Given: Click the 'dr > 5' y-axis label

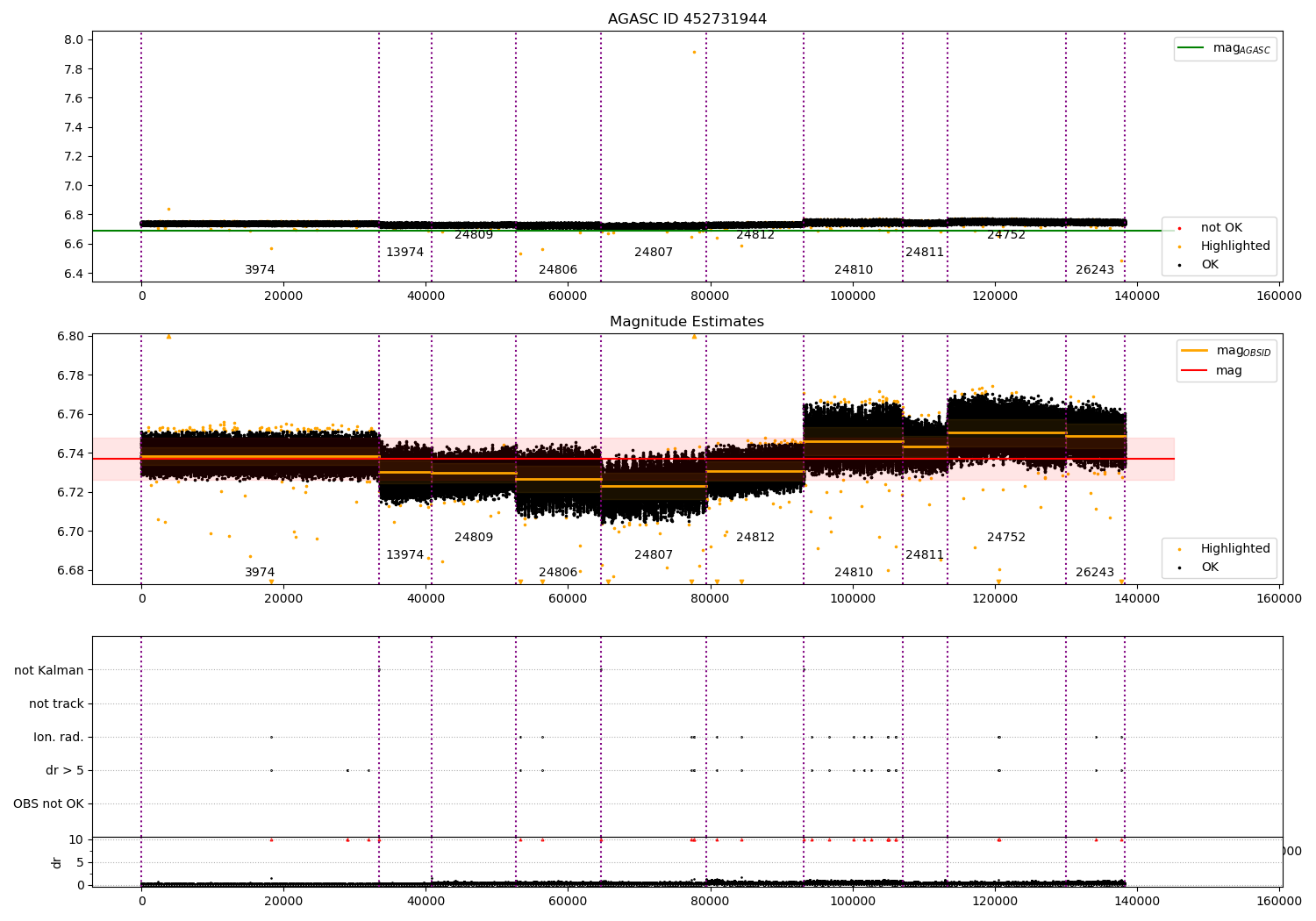Looking at the screenshot, I should [x=65, y=770].
